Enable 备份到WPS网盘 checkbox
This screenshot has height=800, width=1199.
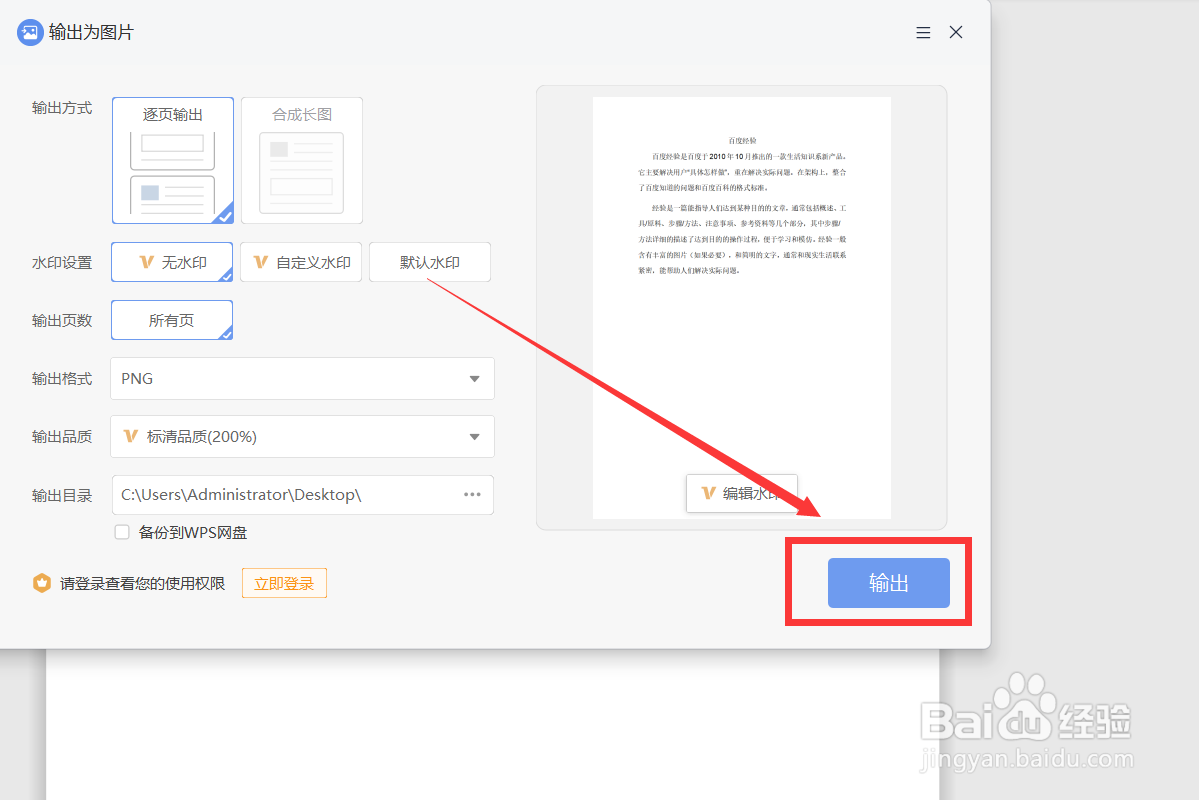[x=122, y=532]
